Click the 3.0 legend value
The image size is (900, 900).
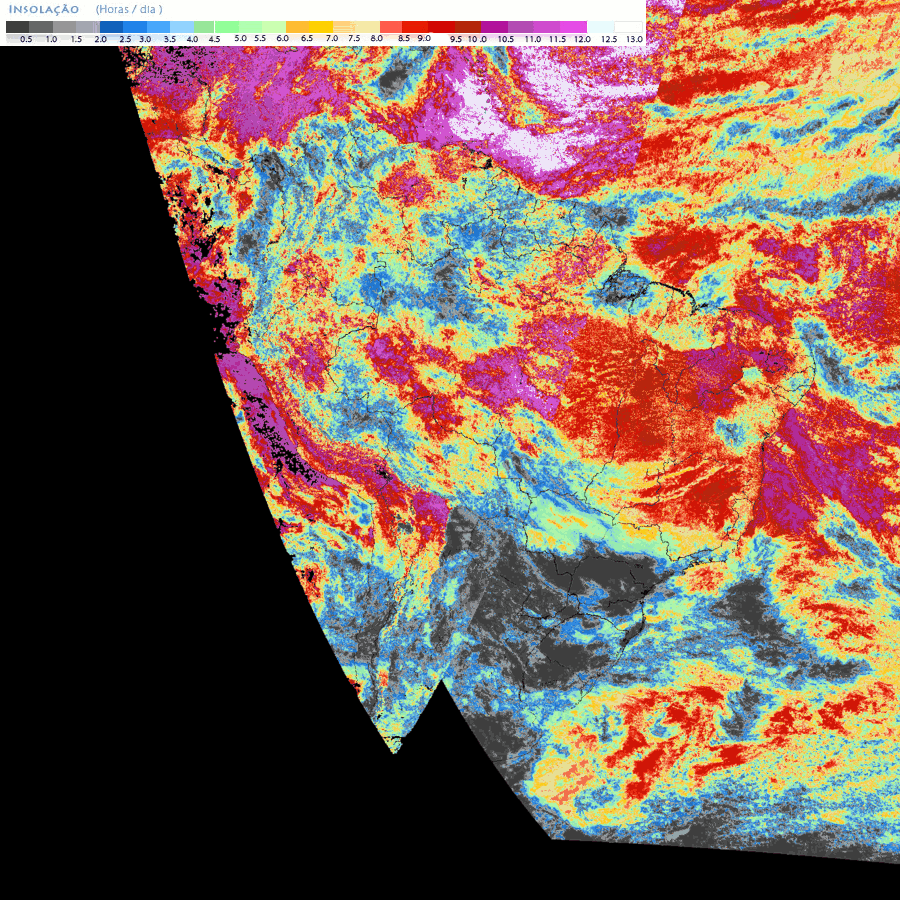click(145, 39)
